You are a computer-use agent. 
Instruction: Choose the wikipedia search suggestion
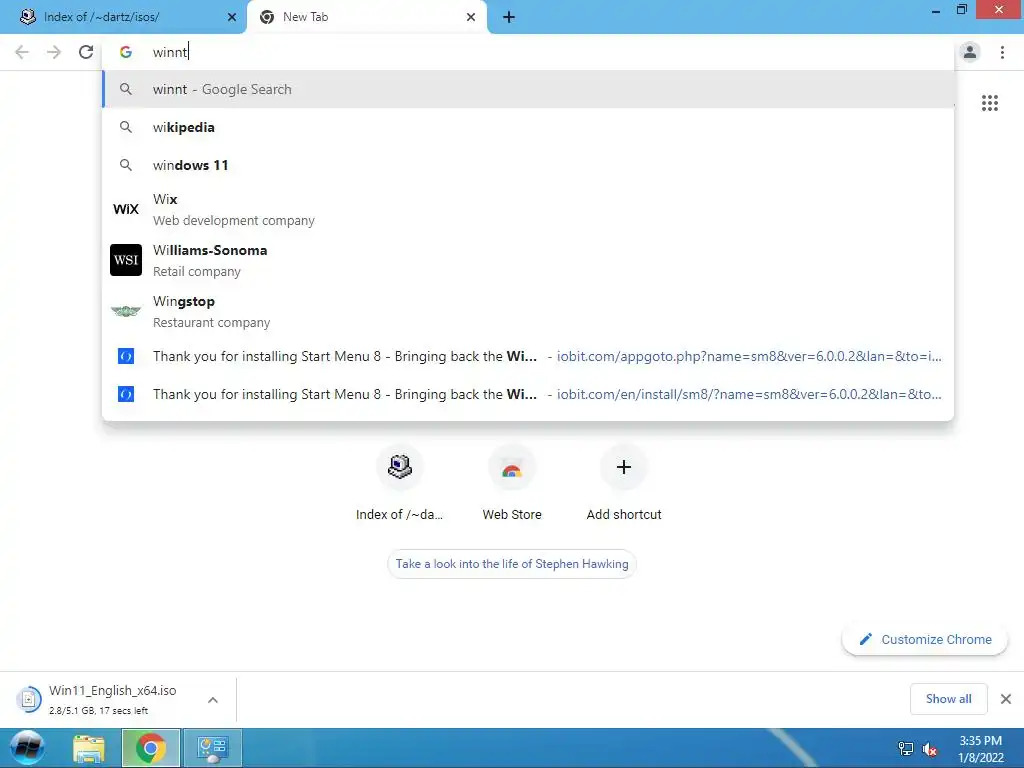coord(528,127)
